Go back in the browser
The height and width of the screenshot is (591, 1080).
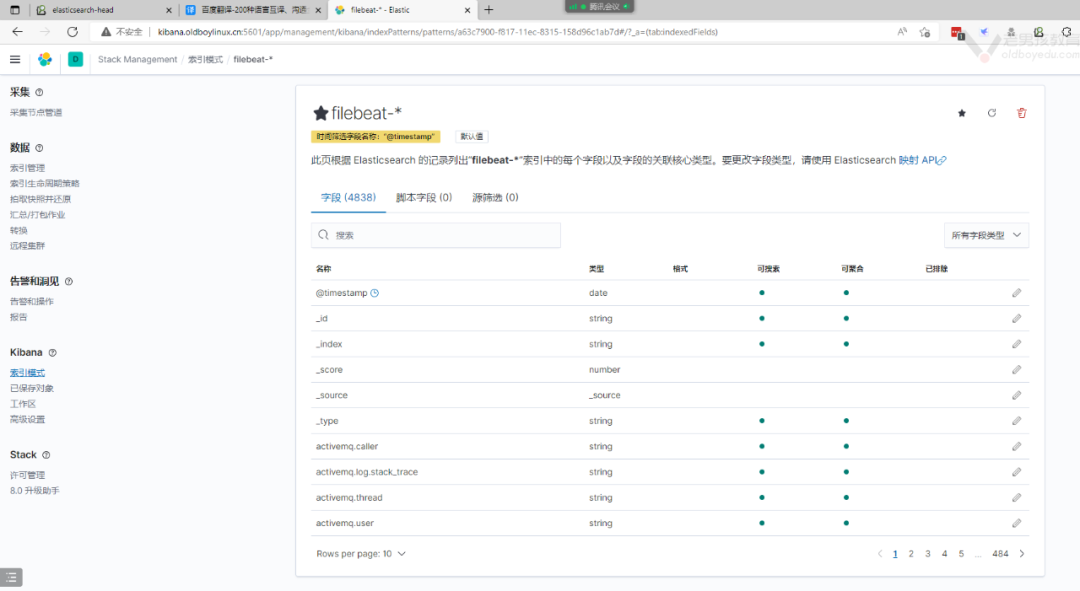point(17,32)
